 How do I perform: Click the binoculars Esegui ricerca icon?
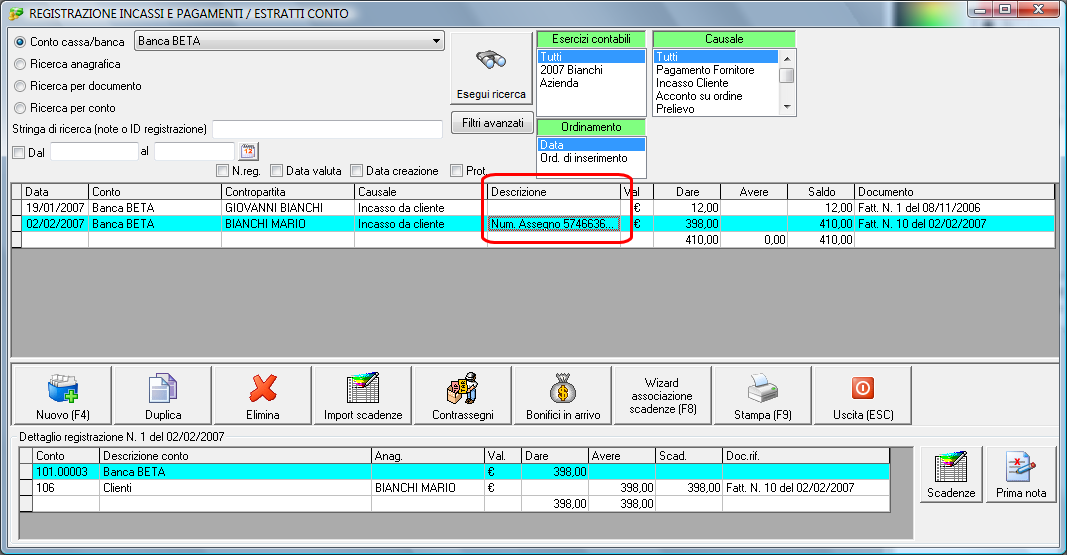click(x=491, y=61)
